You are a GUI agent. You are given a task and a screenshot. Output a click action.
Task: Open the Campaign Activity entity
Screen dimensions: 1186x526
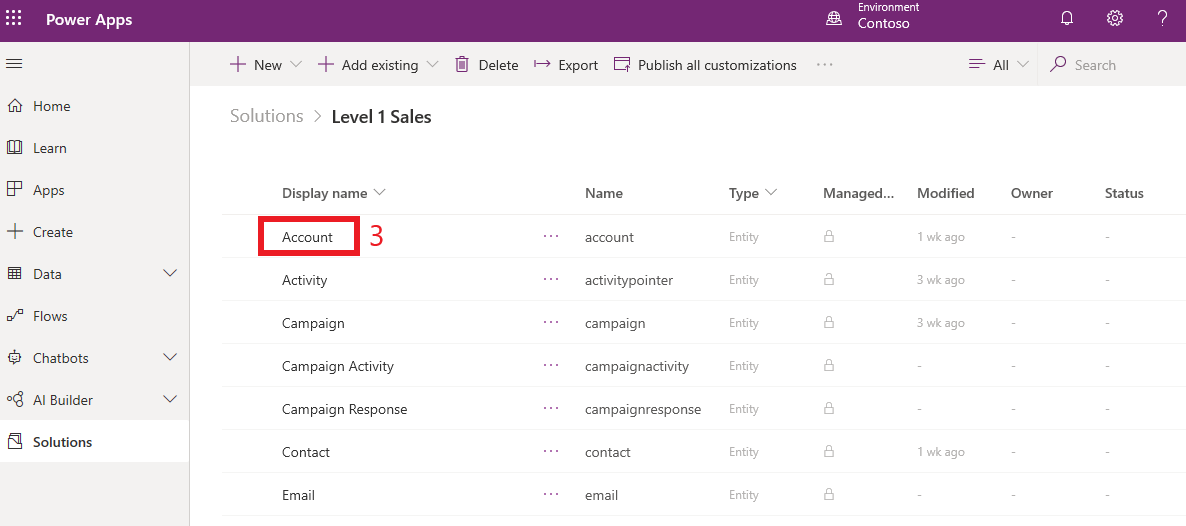coord(337,366)
